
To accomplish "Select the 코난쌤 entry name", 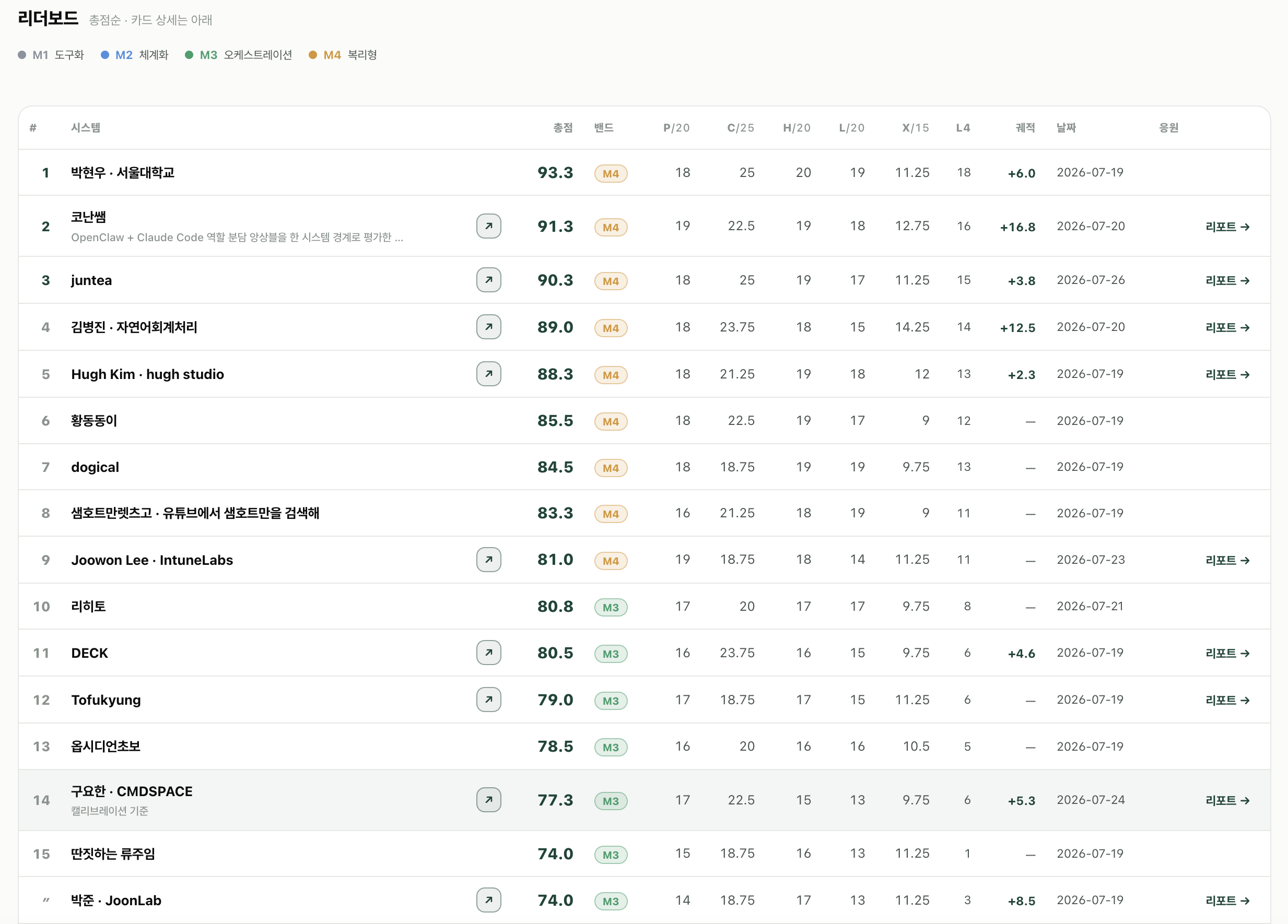I will [89, 217].
